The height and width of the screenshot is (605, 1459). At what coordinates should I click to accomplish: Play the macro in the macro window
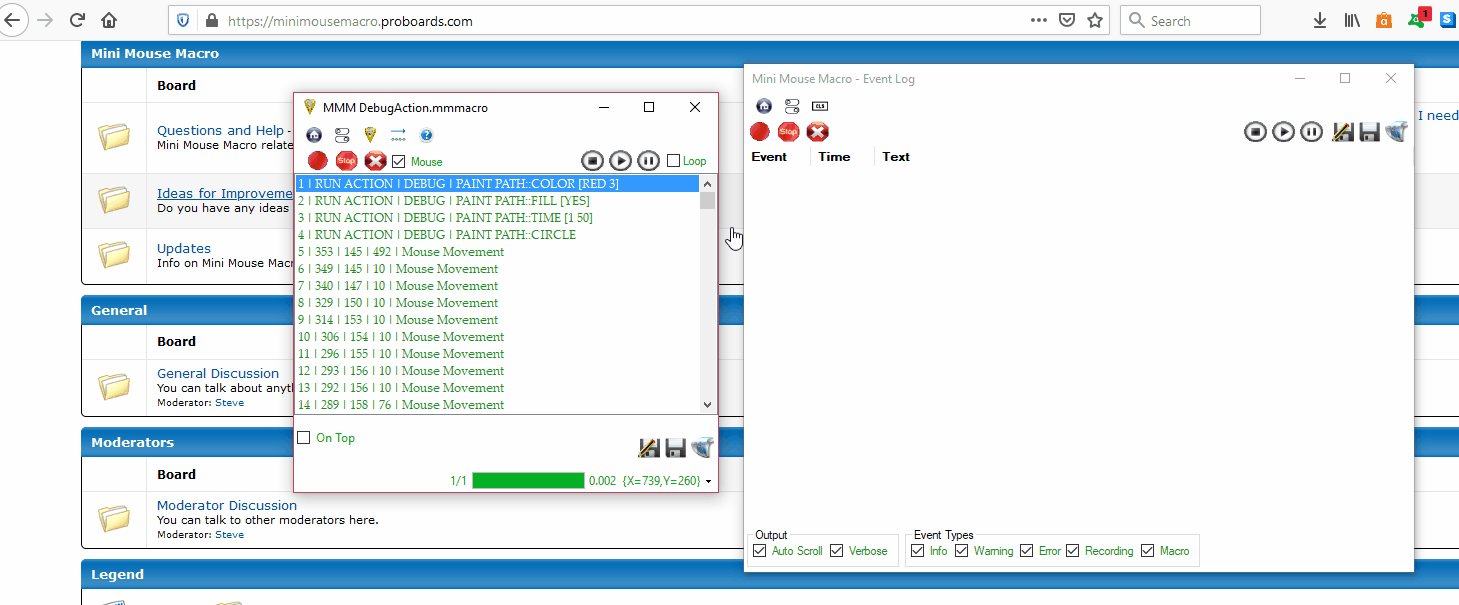click(620, 161)
